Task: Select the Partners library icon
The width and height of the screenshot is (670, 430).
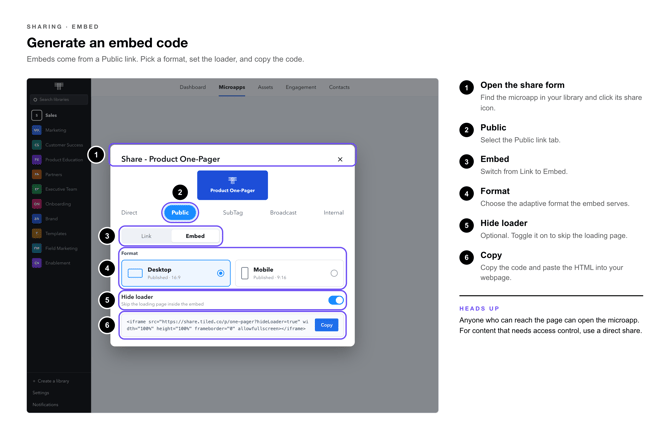Action: (37, 174)
